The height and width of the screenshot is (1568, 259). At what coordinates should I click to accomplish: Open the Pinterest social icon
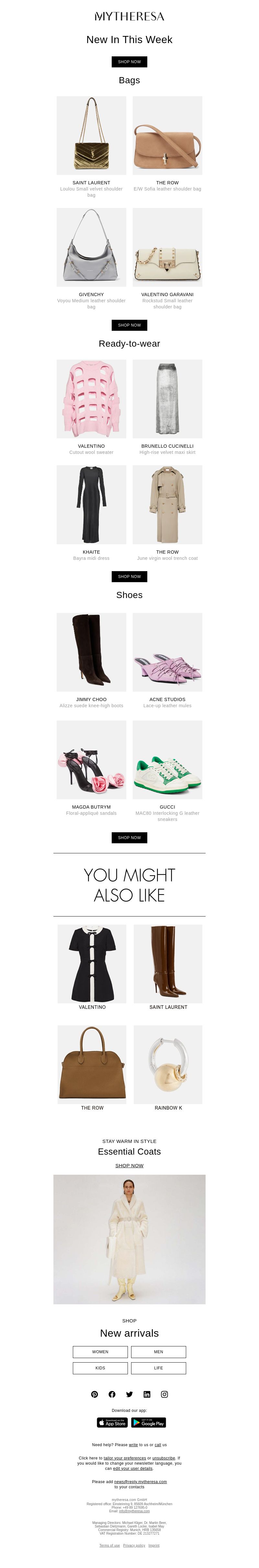pos(95,1394)
